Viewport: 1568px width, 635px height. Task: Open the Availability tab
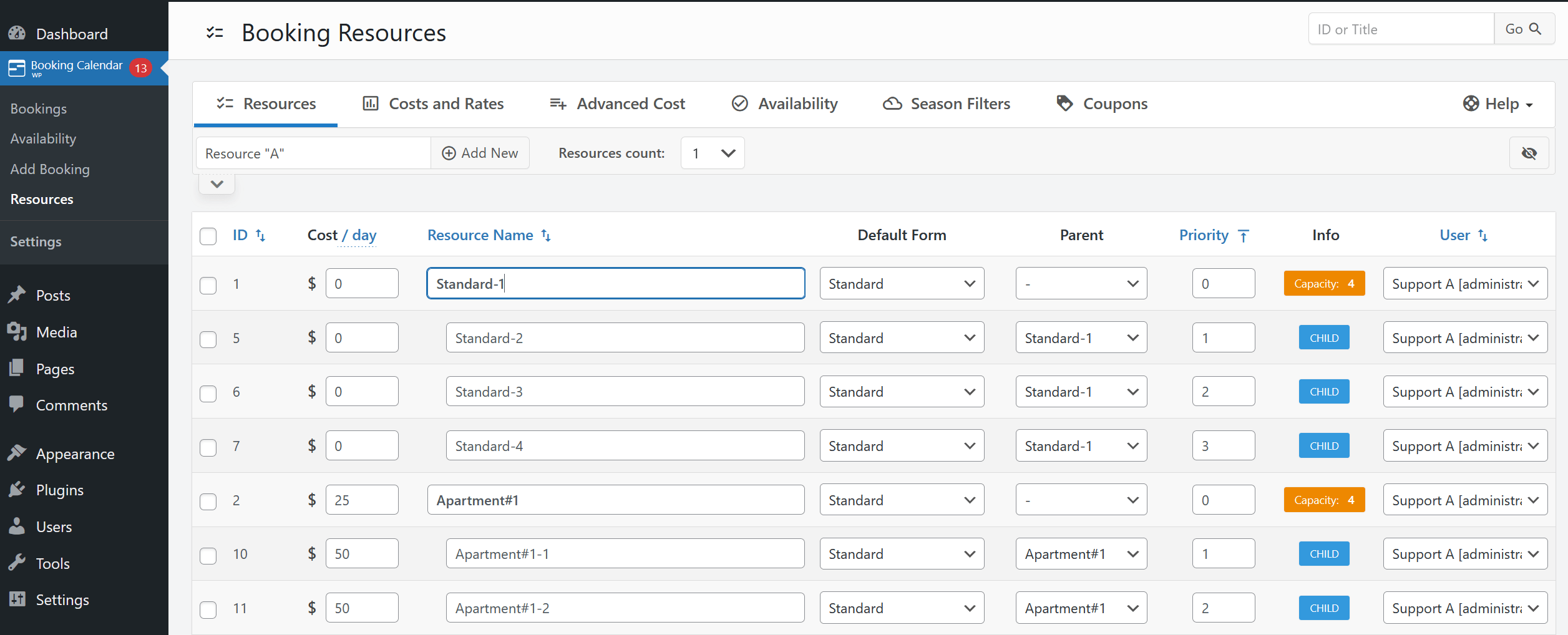pyautogui.click(x=785, y=104)
